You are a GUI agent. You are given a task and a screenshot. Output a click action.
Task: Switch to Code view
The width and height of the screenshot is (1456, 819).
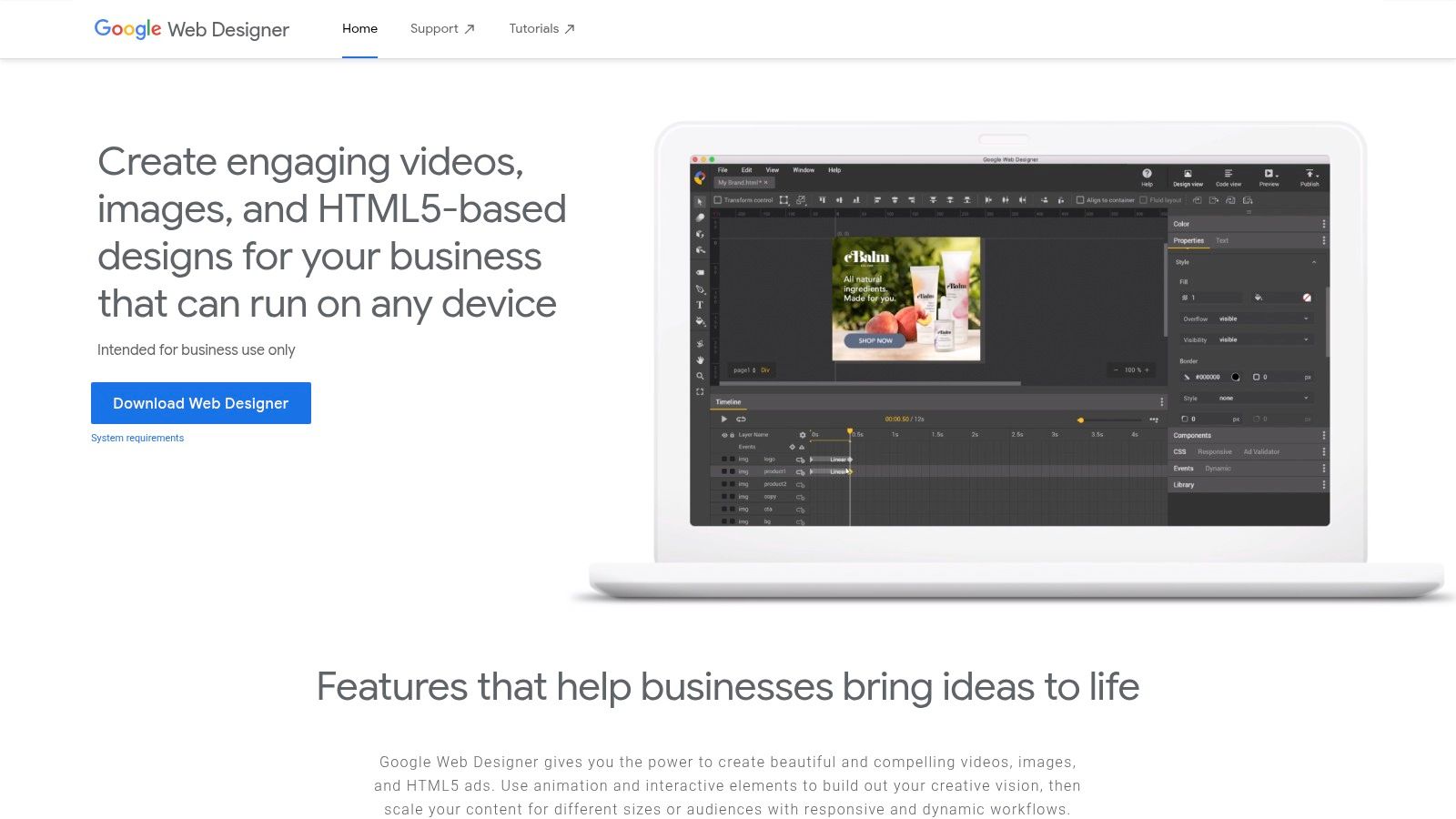point(1228,178)
